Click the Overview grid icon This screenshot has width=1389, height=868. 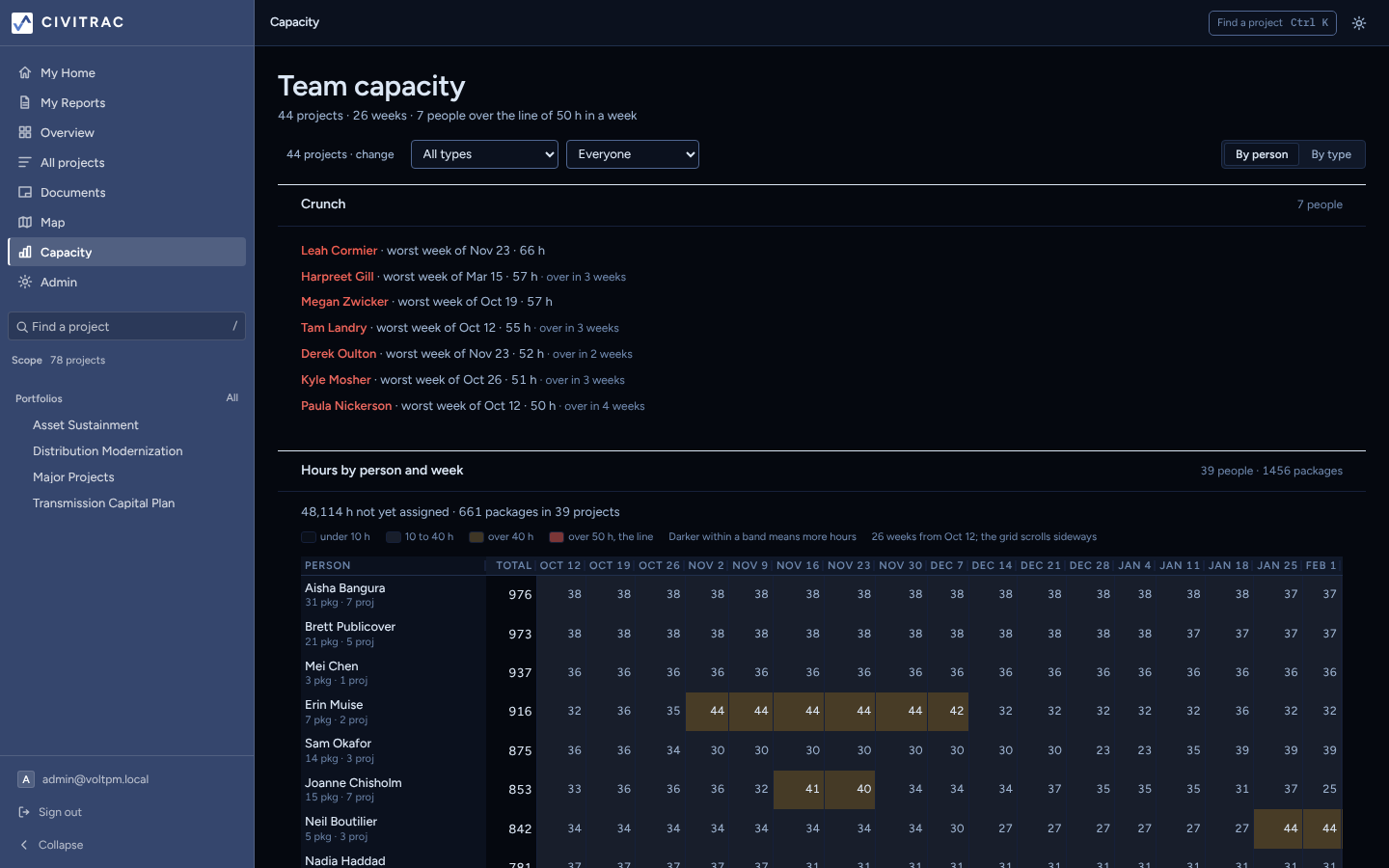[25, 132]
